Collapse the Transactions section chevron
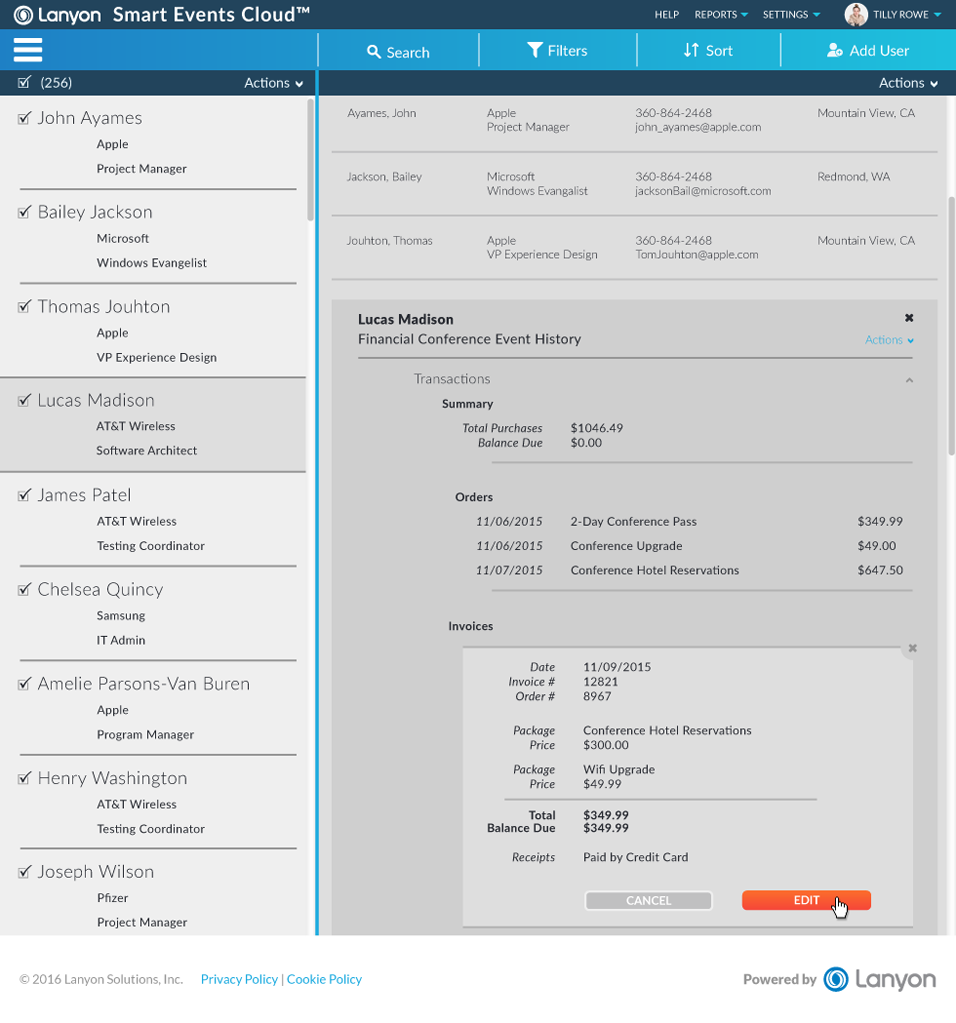Viewport: 956px width, 1023px height. (909, 380)
